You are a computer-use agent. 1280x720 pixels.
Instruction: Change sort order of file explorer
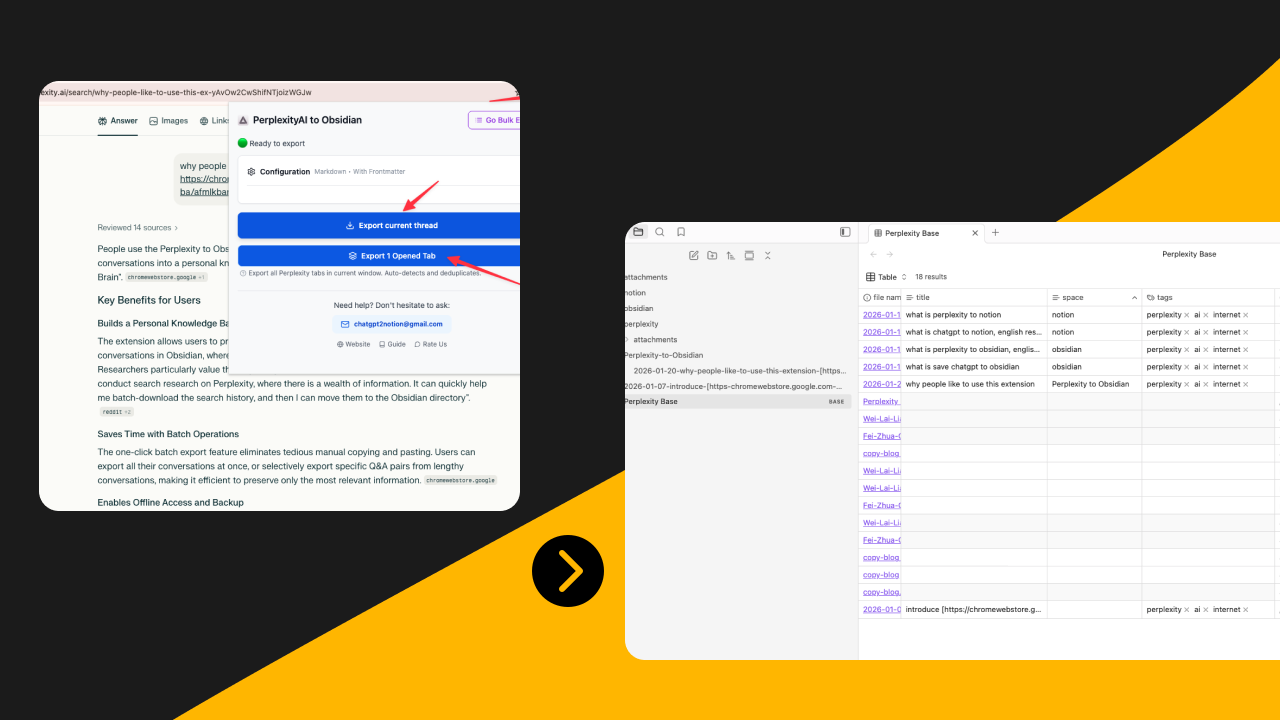[731, 255]
